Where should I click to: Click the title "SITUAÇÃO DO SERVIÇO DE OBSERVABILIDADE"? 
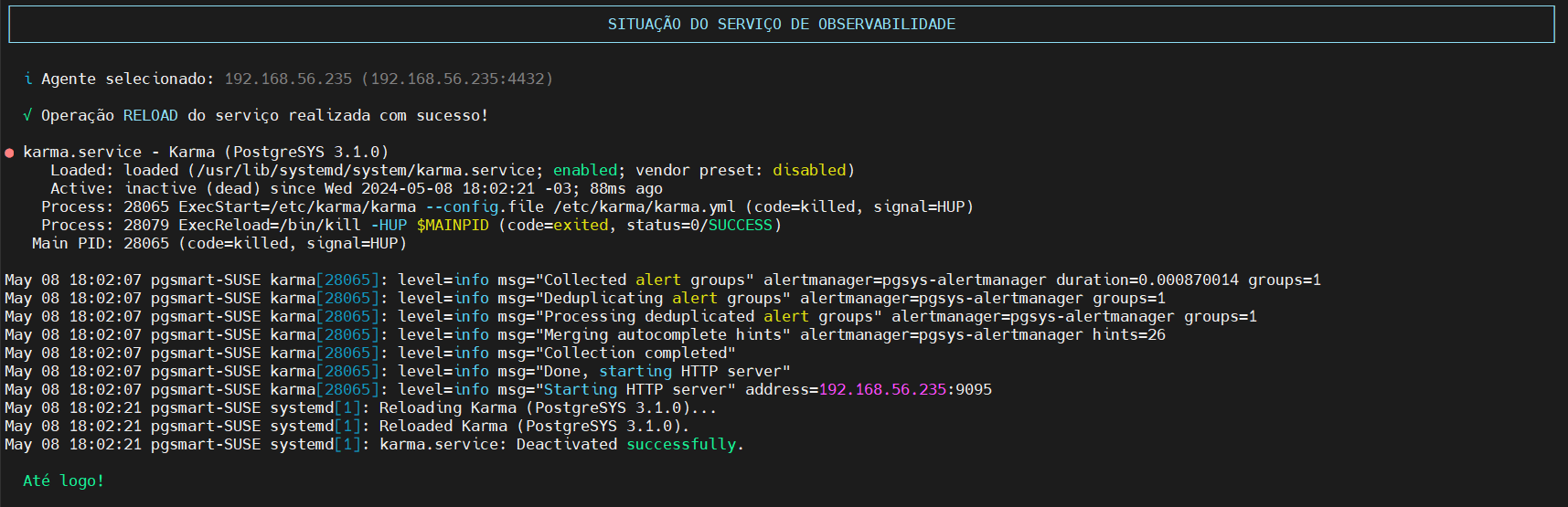pos(782,25)
